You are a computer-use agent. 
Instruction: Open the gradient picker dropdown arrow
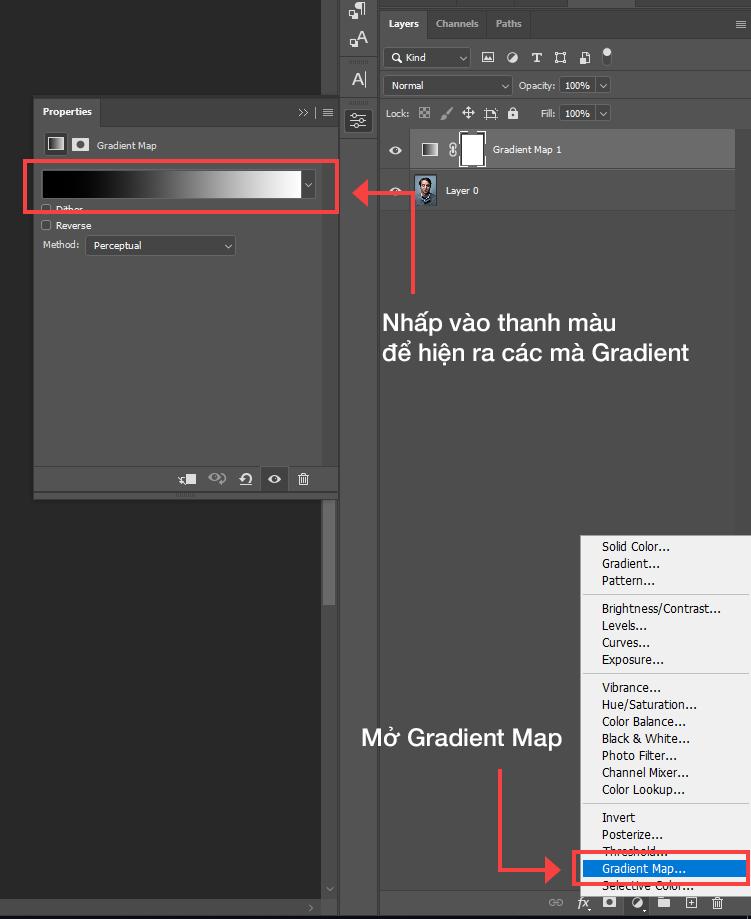pos(308,185)
